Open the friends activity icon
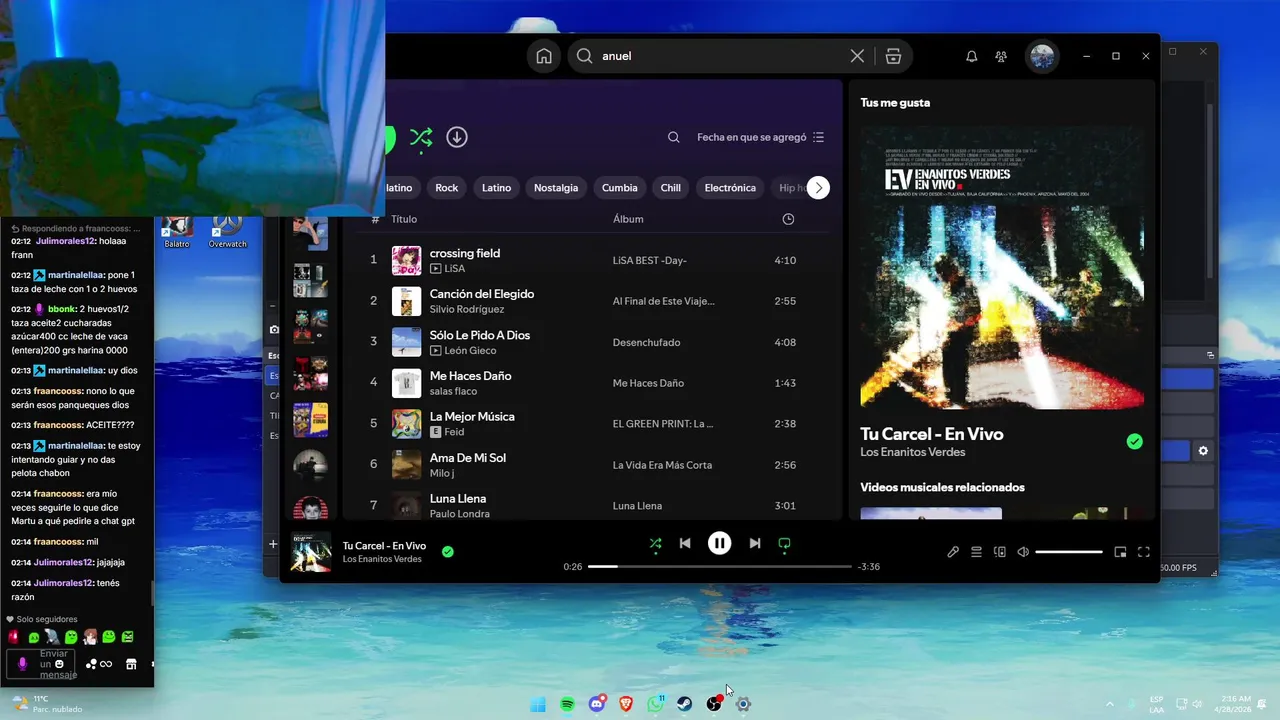The width and height of the screenshot is (1280, 720). point(1001,56)
